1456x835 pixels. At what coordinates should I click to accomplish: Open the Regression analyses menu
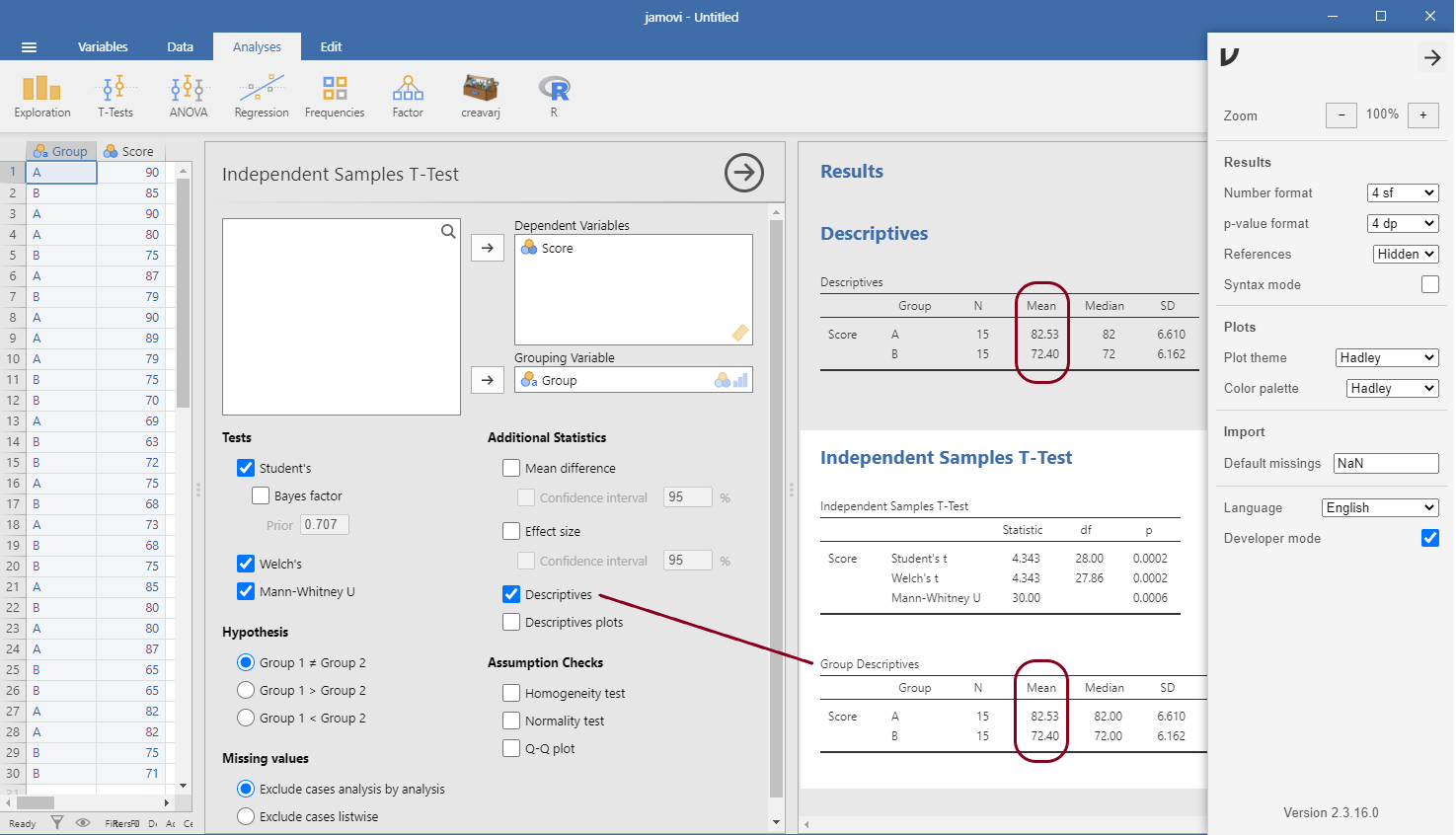point(262,97)
